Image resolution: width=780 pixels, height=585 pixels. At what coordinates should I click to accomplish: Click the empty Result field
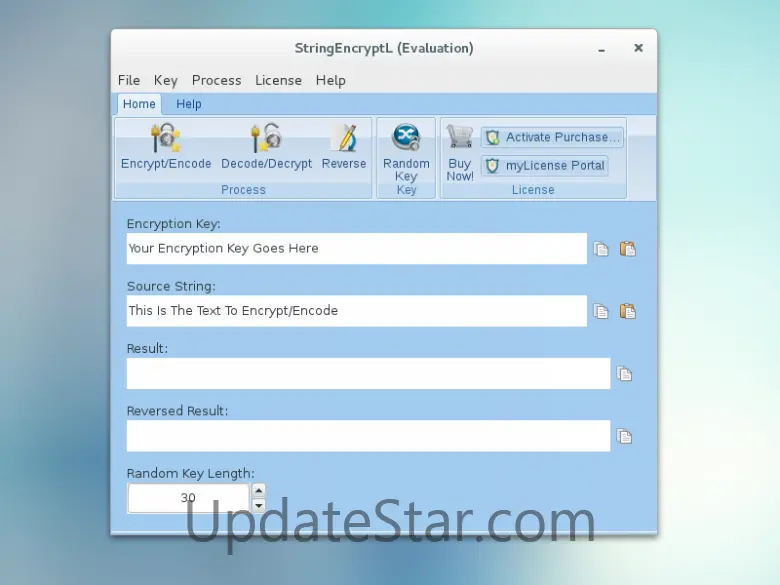click(368, 373)
